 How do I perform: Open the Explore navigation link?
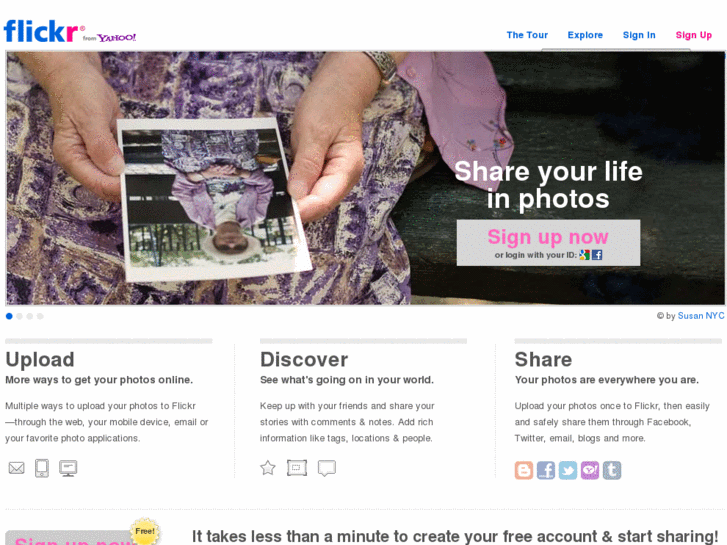(x=585, y=35)
